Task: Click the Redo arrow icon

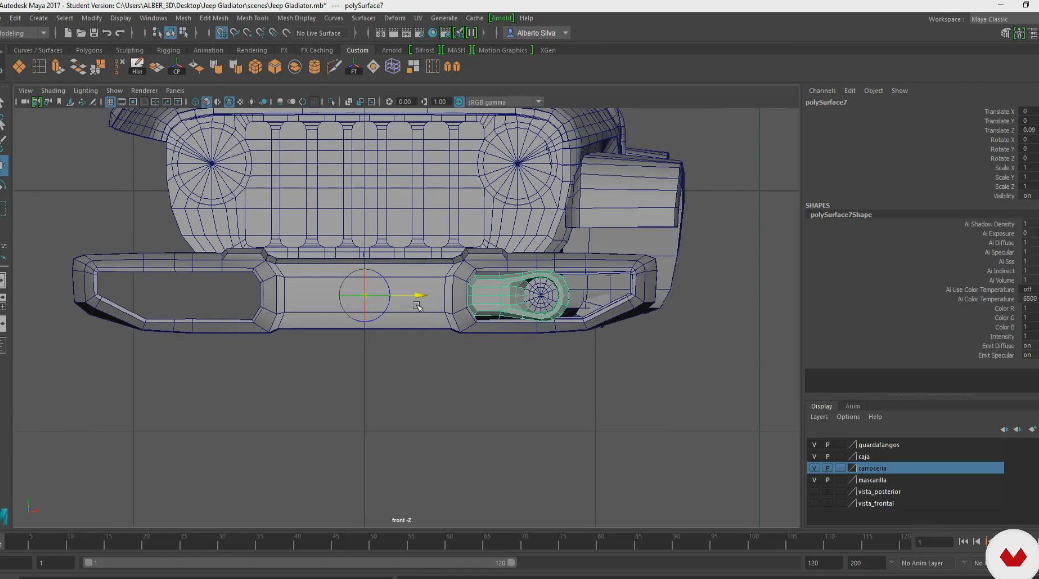Action: click(120, 33)
